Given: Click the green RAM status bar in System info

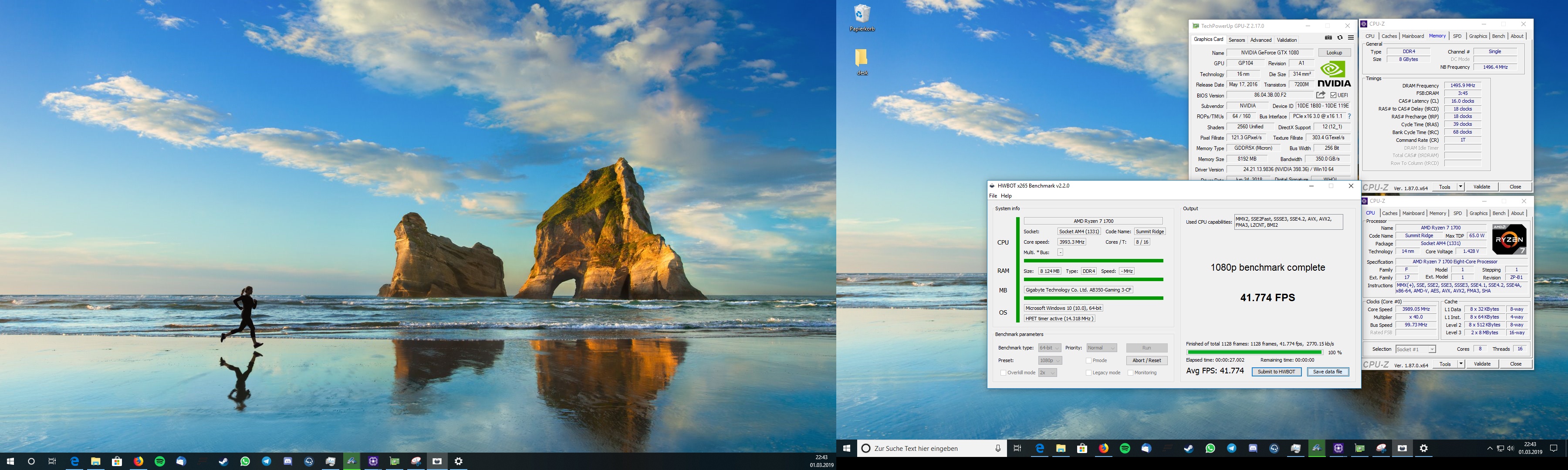Looking at the screenshot, I should tap(1093, 280).
